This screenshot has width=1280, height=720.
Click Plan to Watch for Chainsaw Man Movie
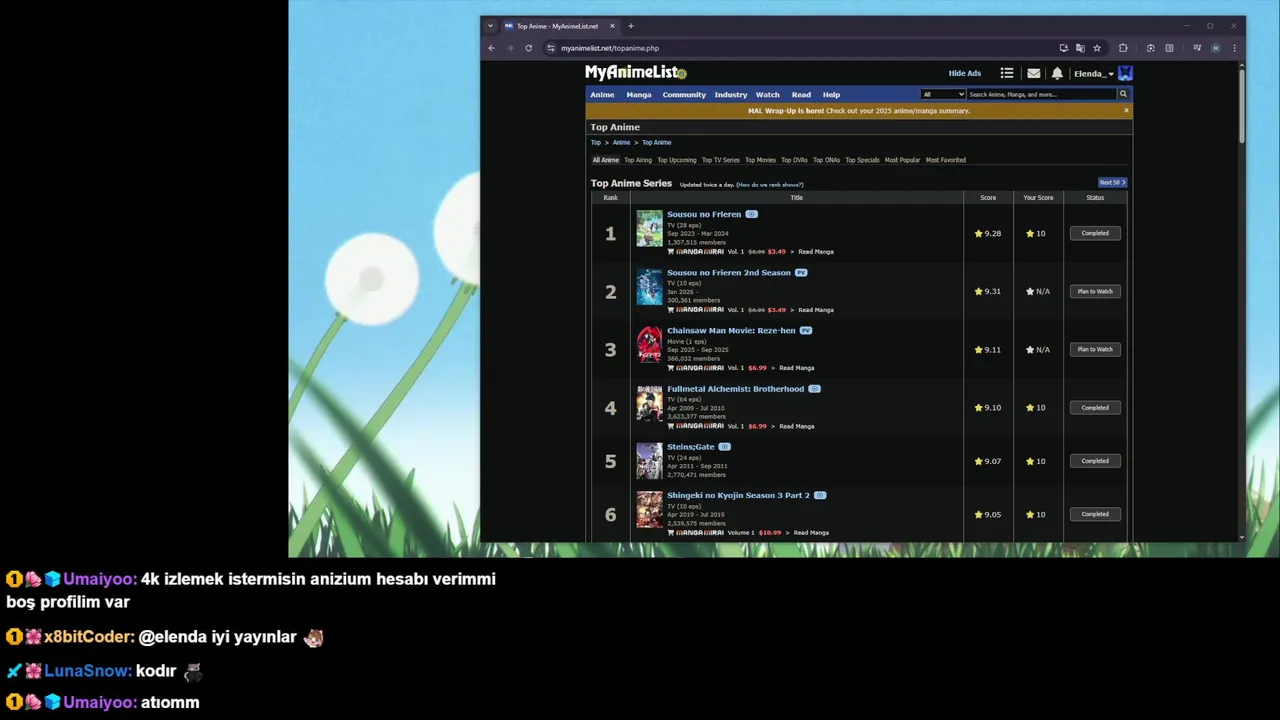pyautogui.click(x=1095, y=349)
